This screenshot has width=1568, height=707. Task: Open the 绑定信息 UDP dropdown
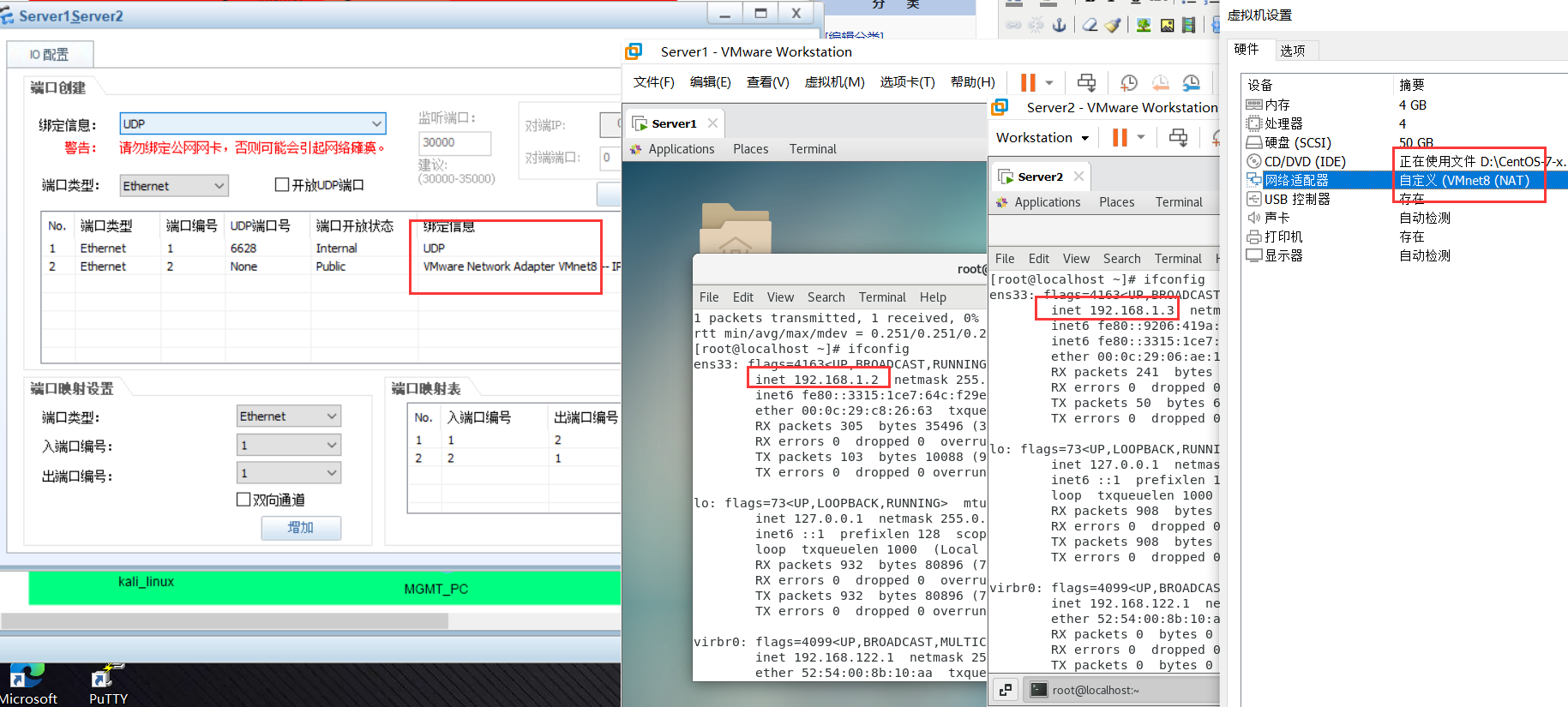[253, 123]
